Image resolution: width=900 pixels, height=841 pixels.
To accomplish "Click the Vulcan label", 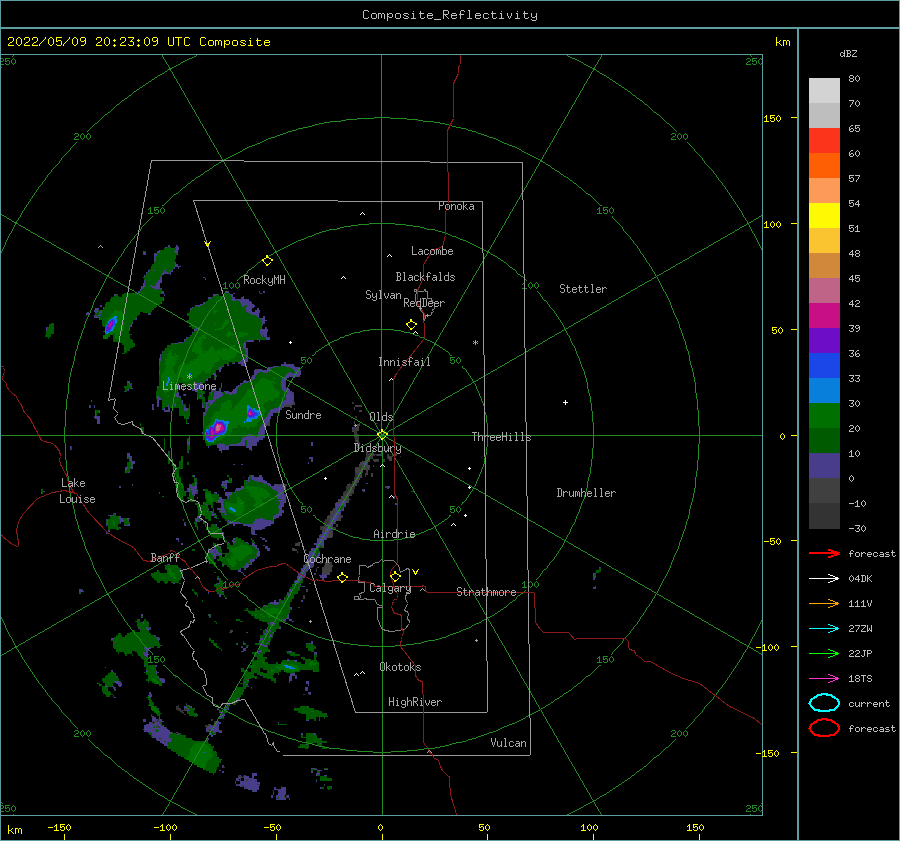I will tap(509, 743).
